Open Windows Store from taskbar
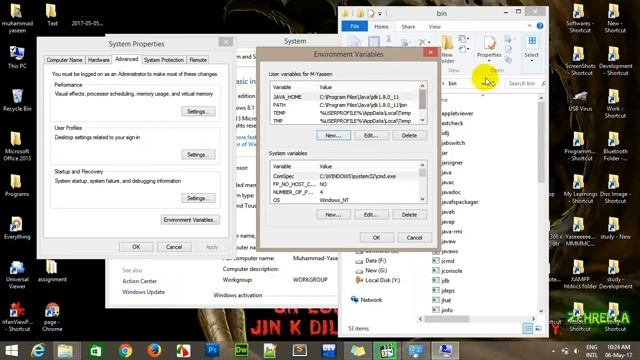This screenshot has height=360, width=640. point(96,351)
